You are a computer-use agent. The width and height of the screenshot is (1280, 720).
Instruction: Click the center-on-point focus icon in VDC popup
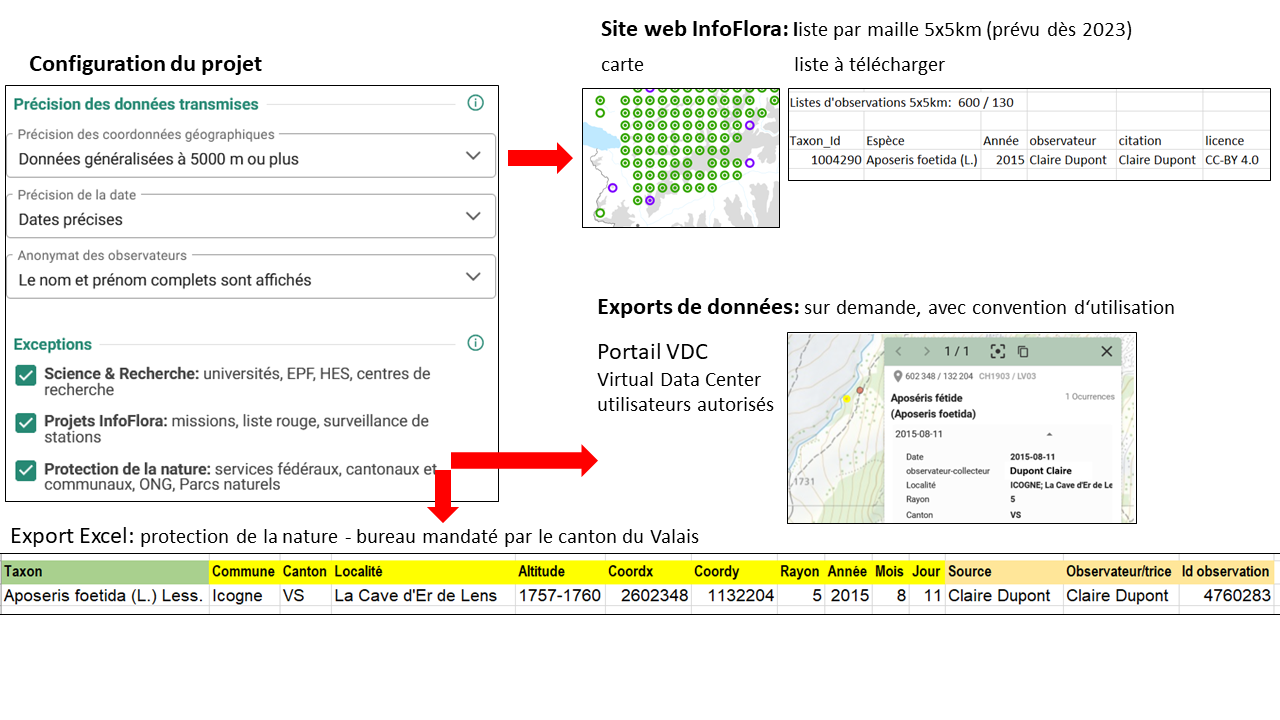pos(997,351)
